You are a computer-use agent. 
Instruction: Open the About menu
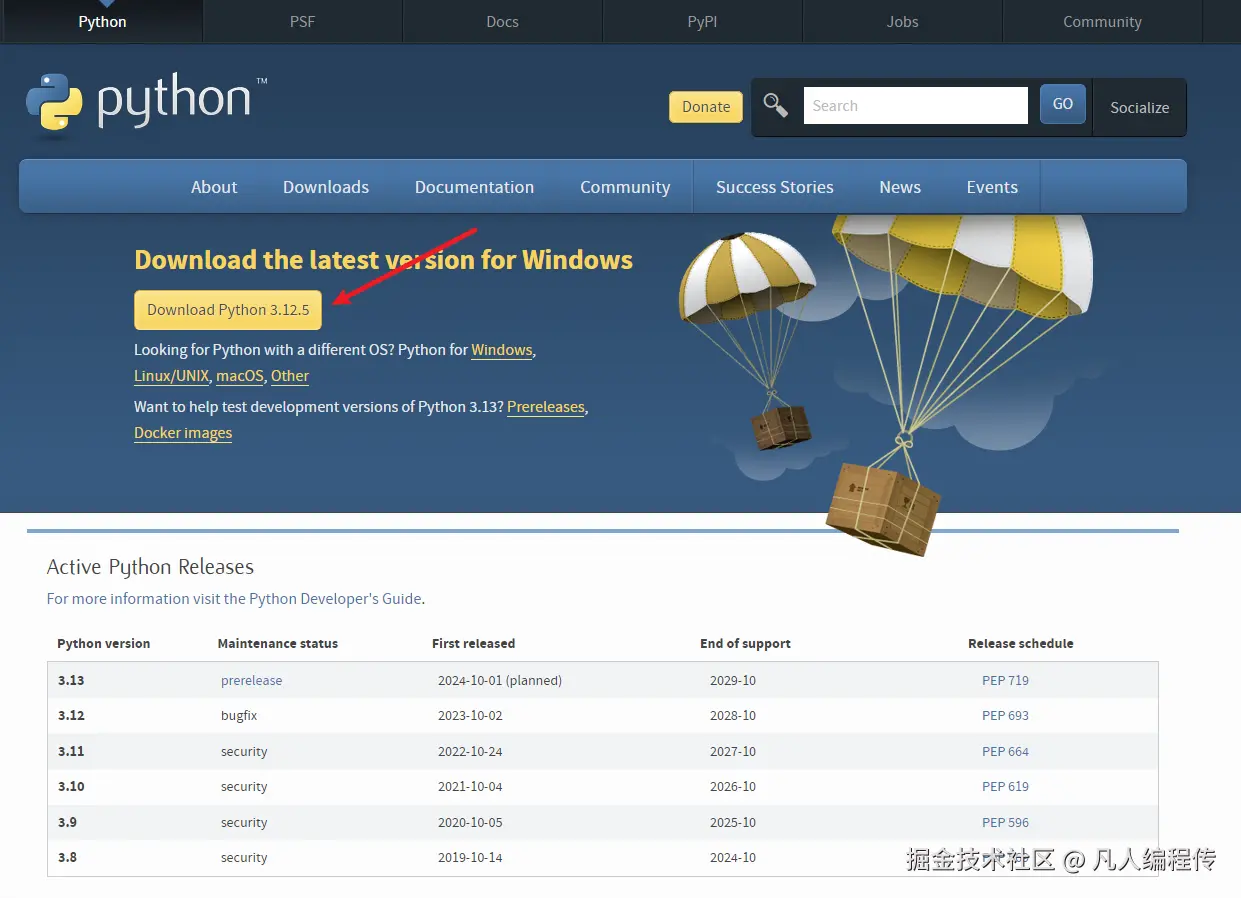click(214, 187)
